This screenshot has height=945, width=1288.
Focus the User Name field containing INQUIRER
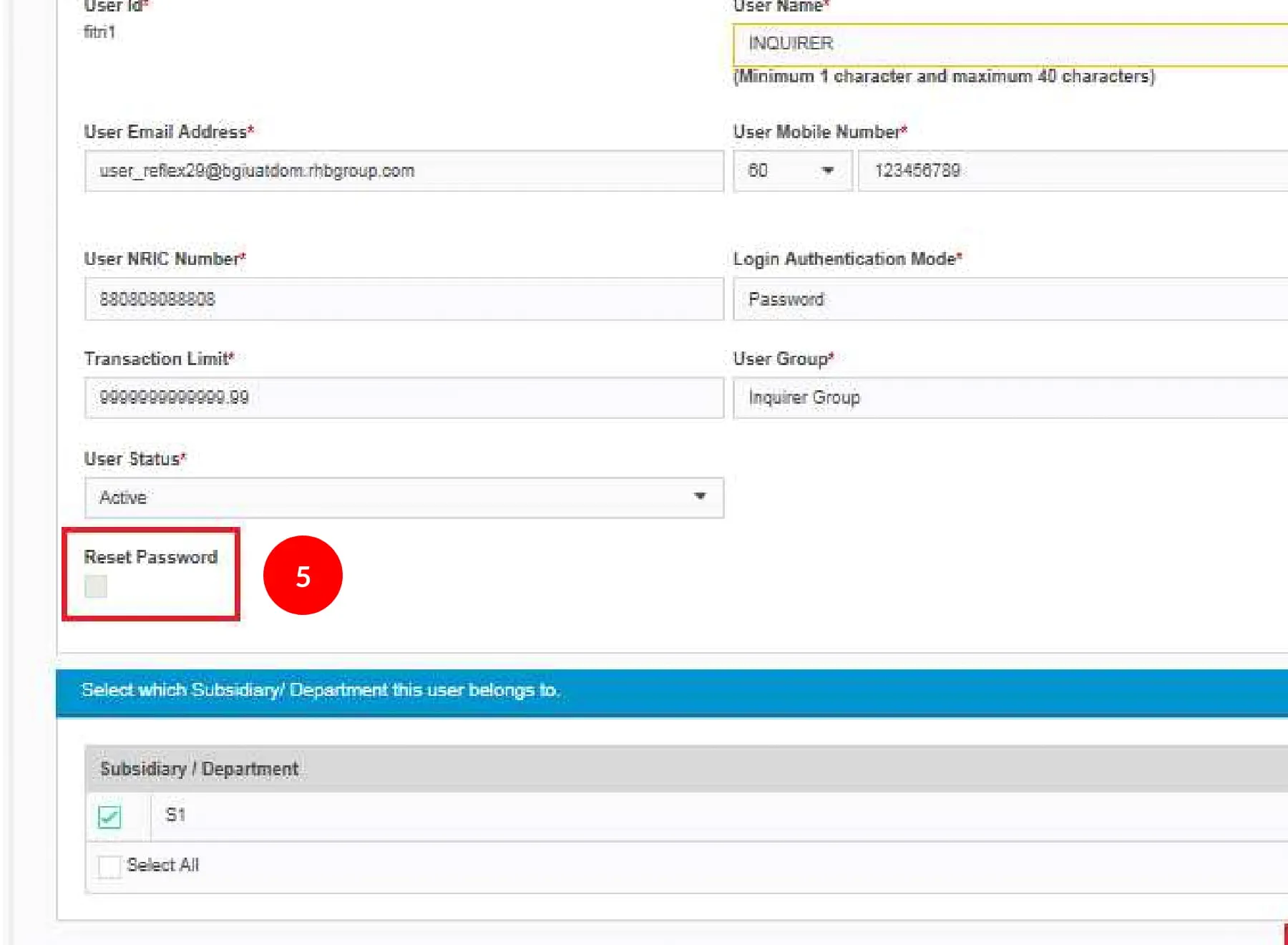click(x=1009, y=44)
